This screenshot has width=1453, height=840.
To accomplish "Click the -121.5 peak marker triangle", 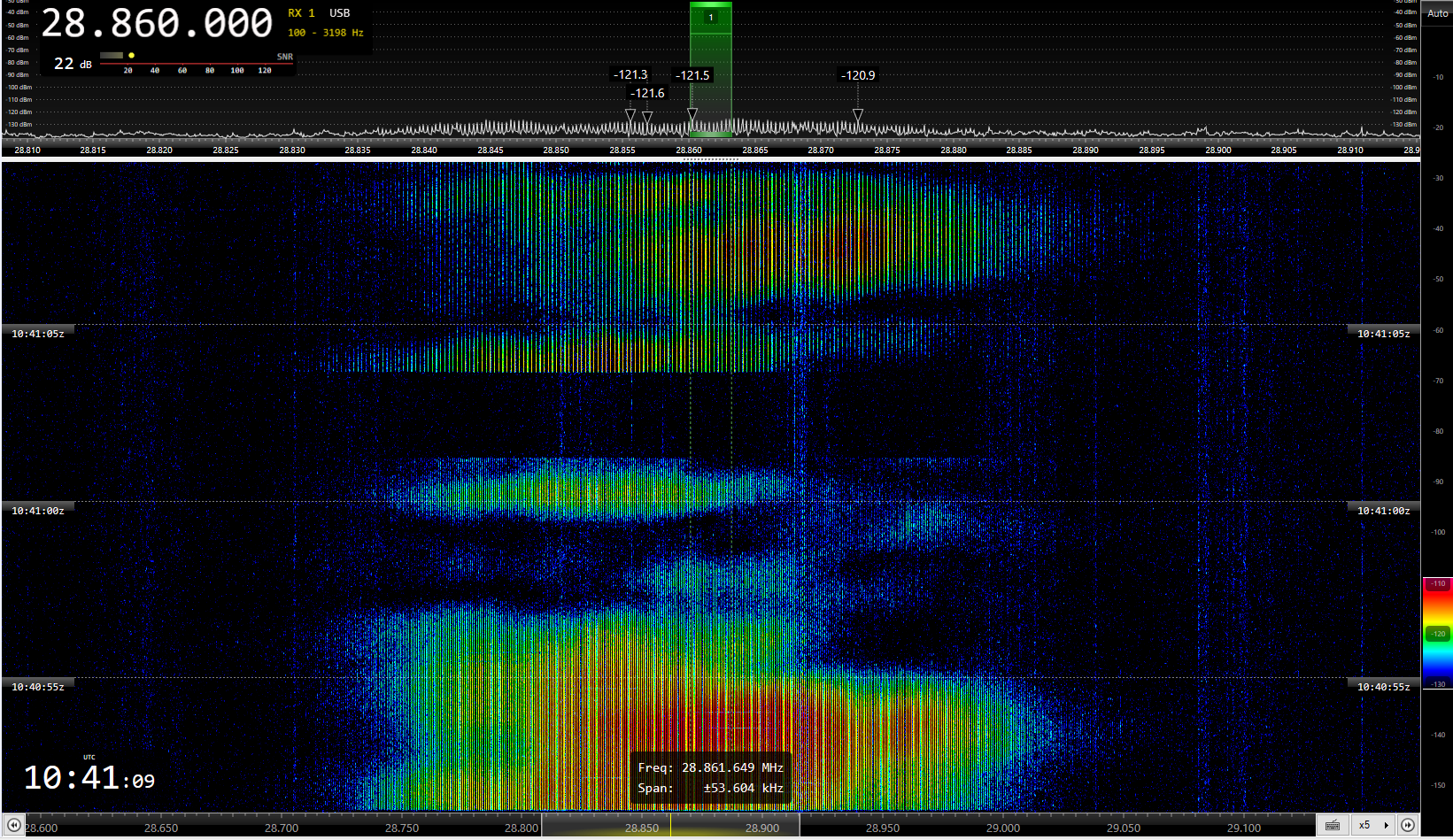I will point(692,114).
